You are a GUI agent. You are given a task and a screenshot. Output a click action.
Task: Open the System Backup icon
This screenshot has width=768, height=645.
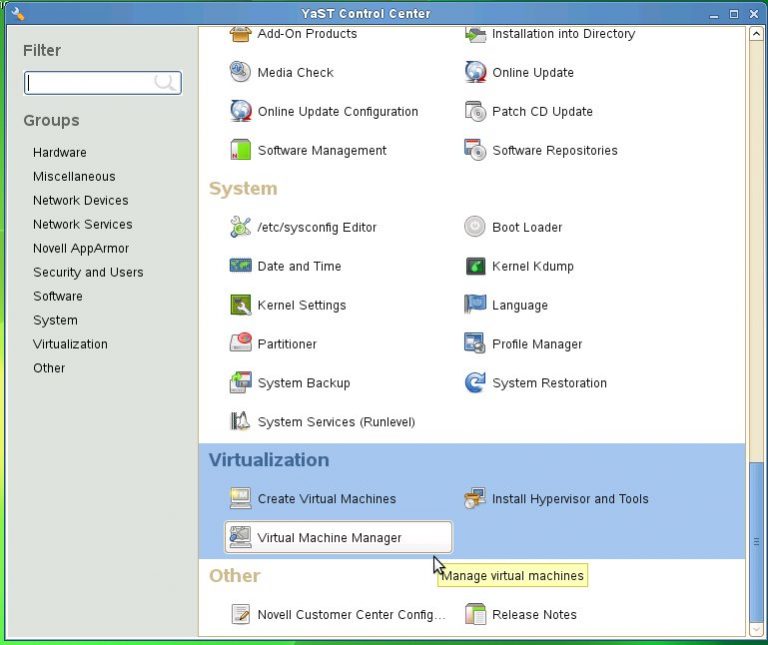[x=240, y=383]
